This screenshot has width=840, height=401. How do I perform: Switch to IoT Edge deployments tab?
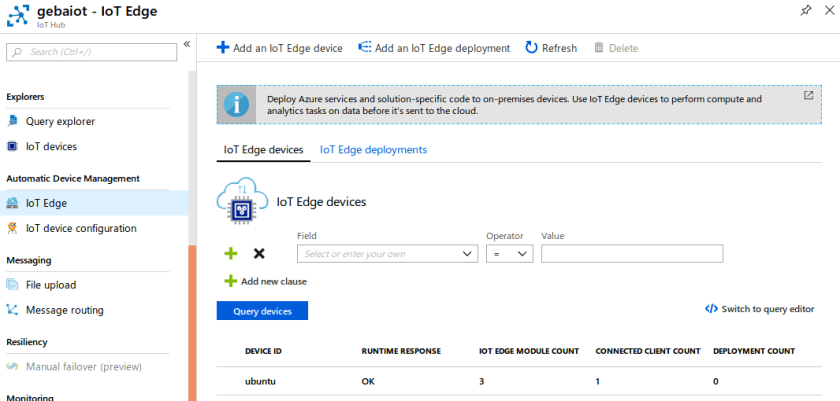(x=373, y=150)
